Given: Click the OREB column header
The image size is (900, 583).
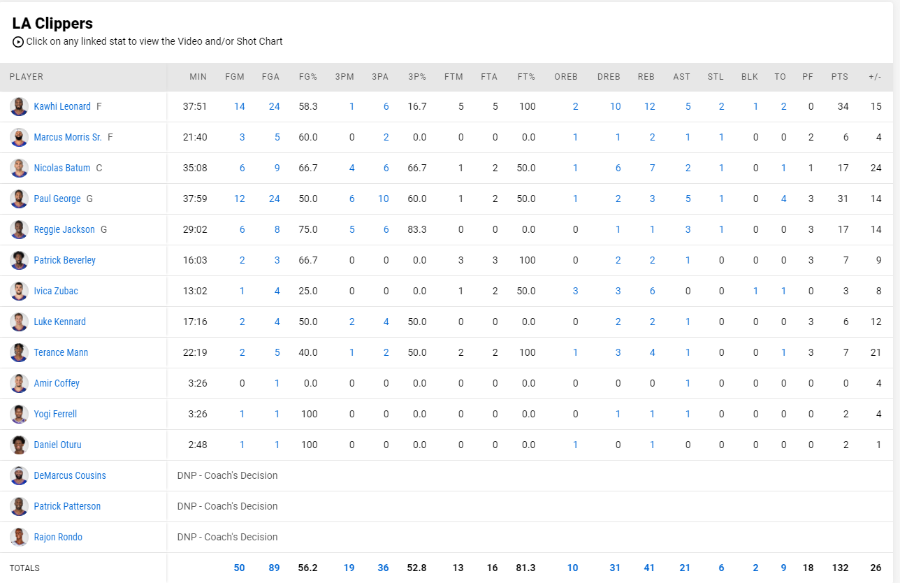Looking at the screenshot, I should point(566,77).
